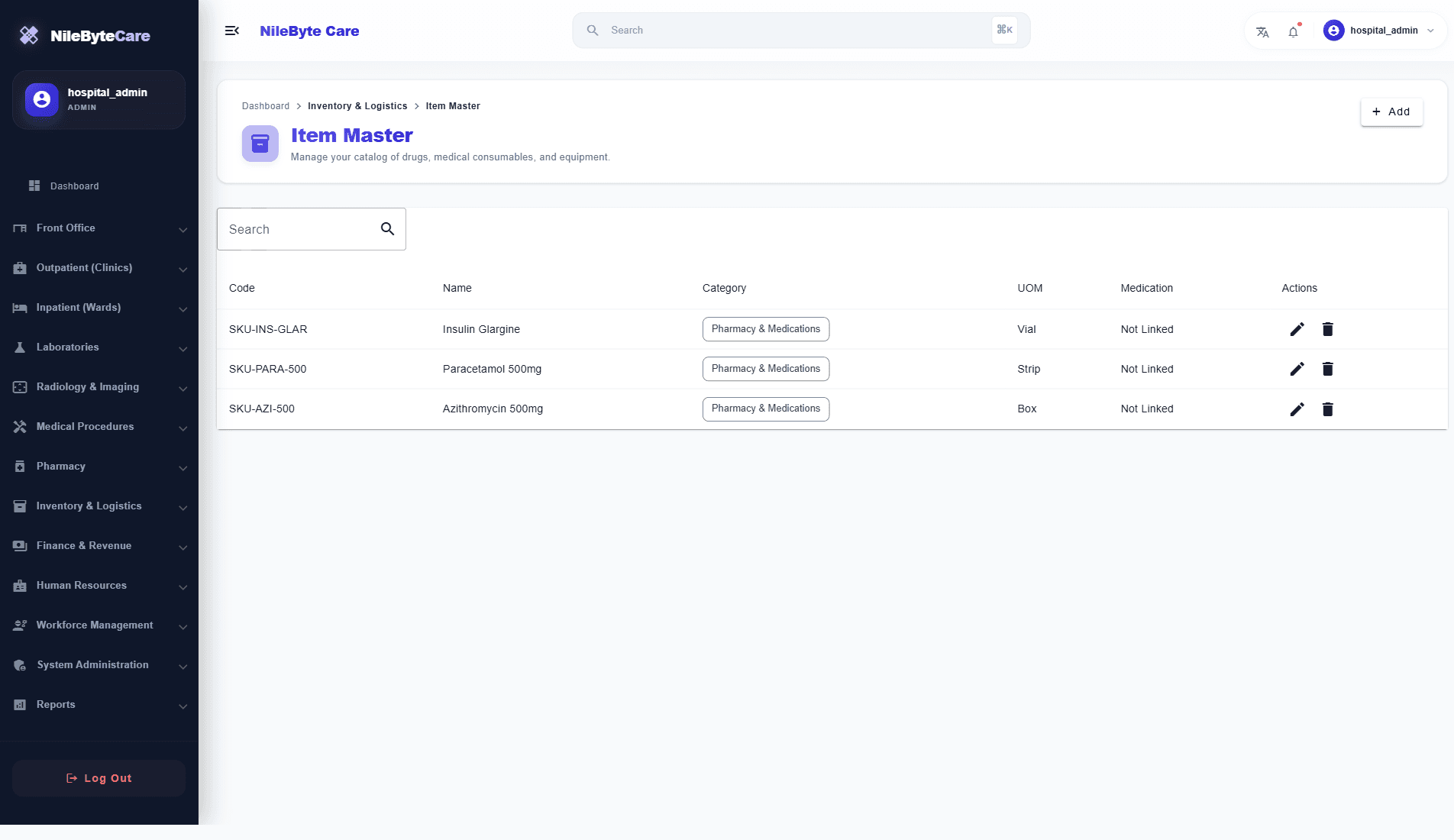The height and width of the screenshot is (840, 1454).
Task: Click the magnifier icon in table search
Action: pos(387,229)
